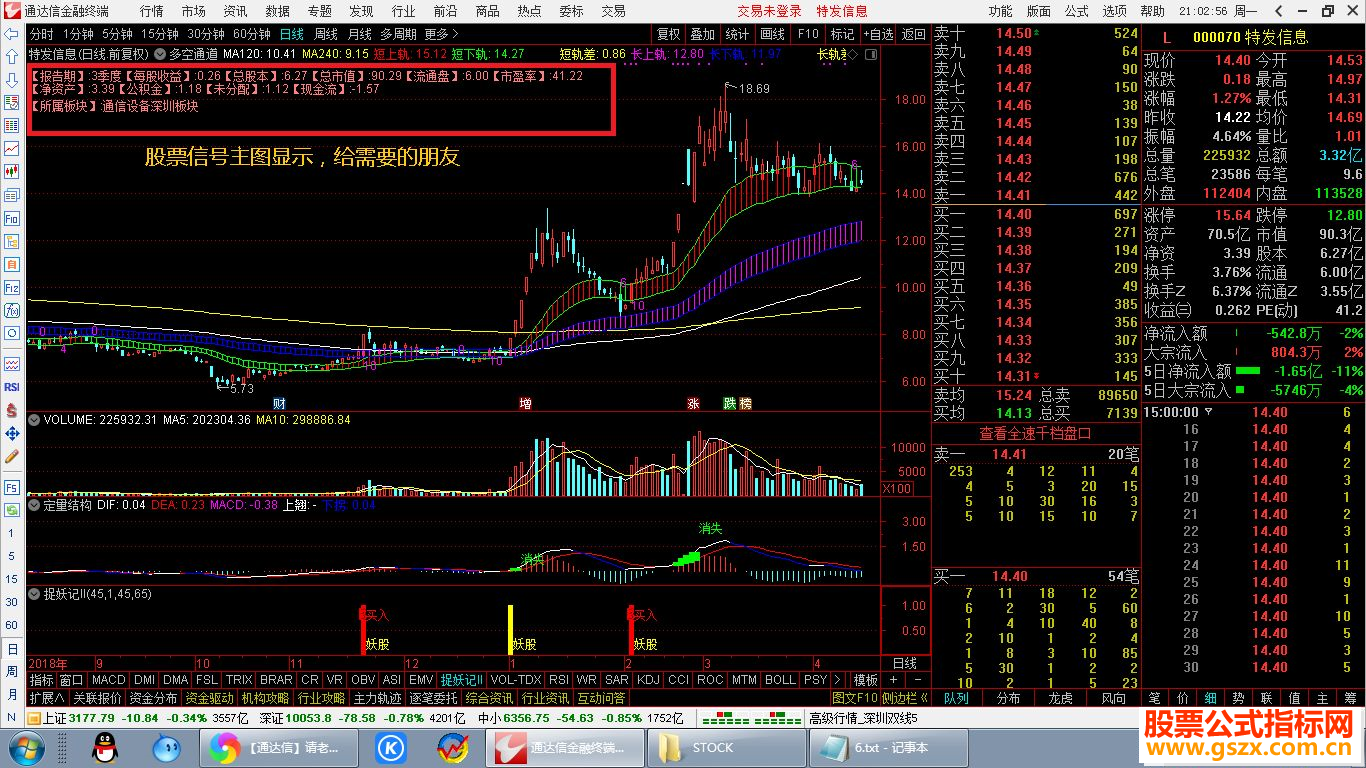1366x768 pixels.
Task: Click the candlestick chart sidebar icon
Action: [12, 171]
